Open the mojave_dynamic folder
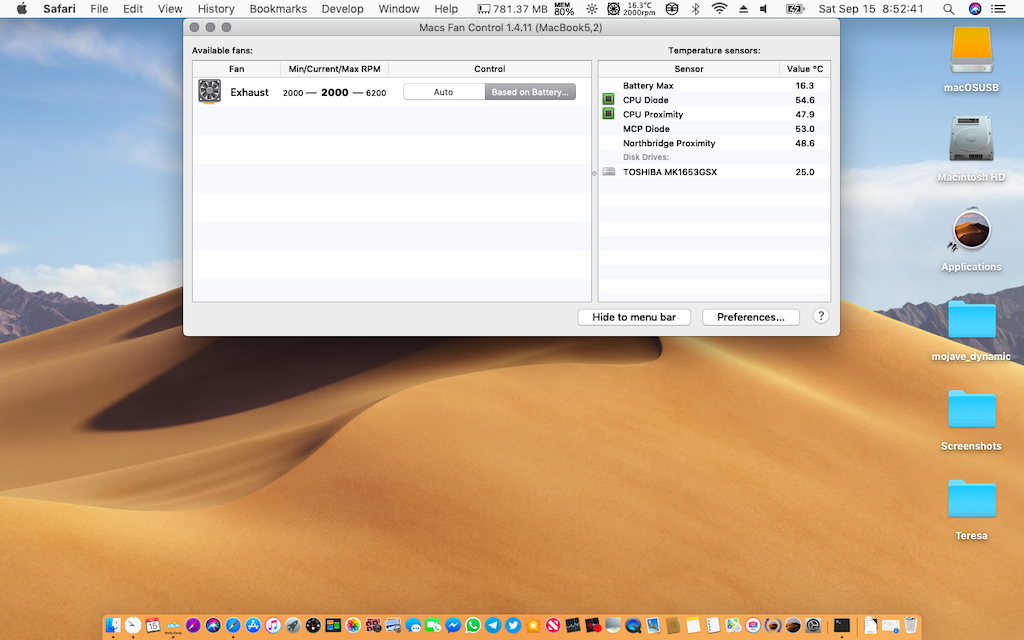The width and height of the screenshot is (1024, 640). [x=971, y=319]
